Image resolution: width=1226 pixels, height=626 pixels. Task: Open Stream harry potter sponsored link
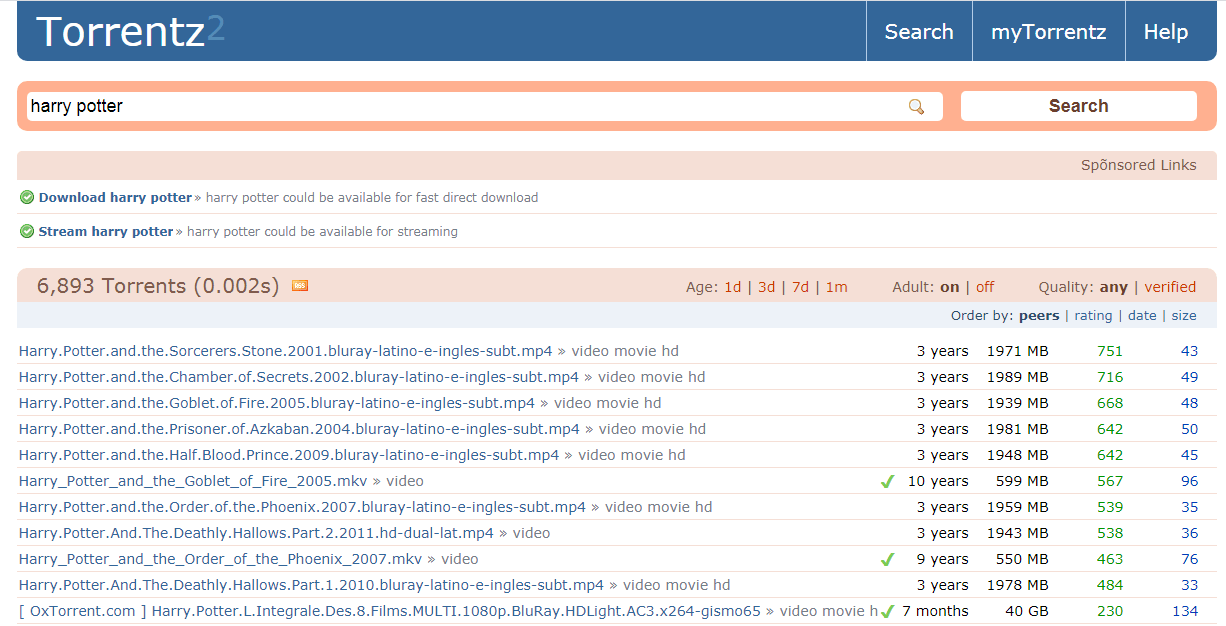[x=106, y=232]
